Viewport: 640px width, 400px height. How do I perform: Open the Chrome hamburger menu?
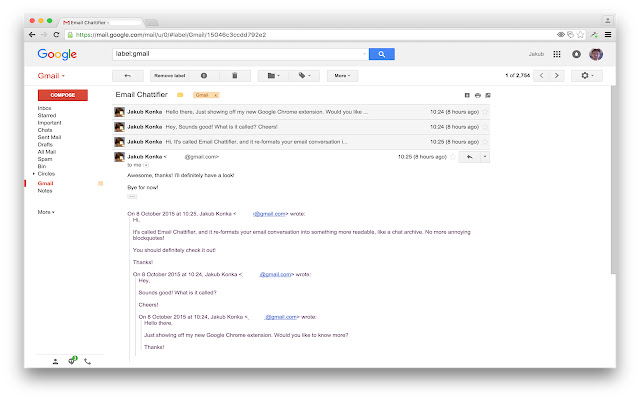point(608,35)
